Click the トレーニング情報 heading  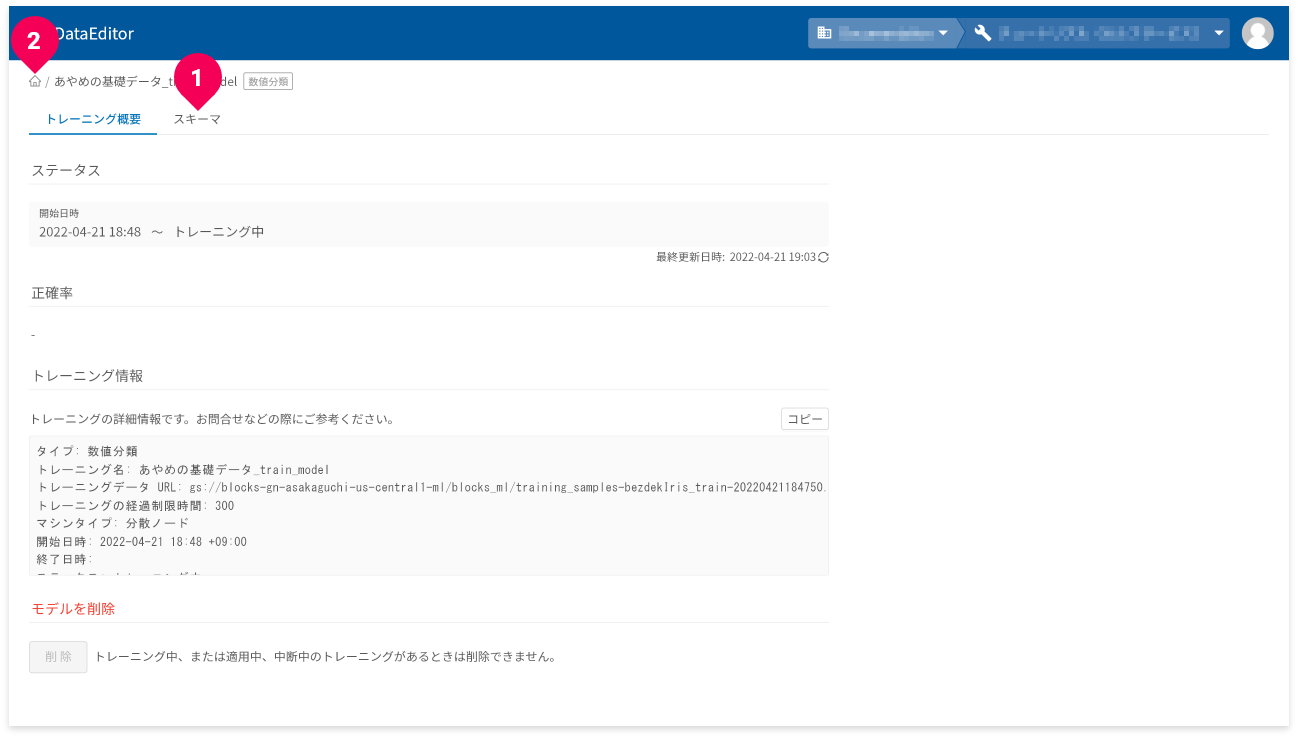87,376
